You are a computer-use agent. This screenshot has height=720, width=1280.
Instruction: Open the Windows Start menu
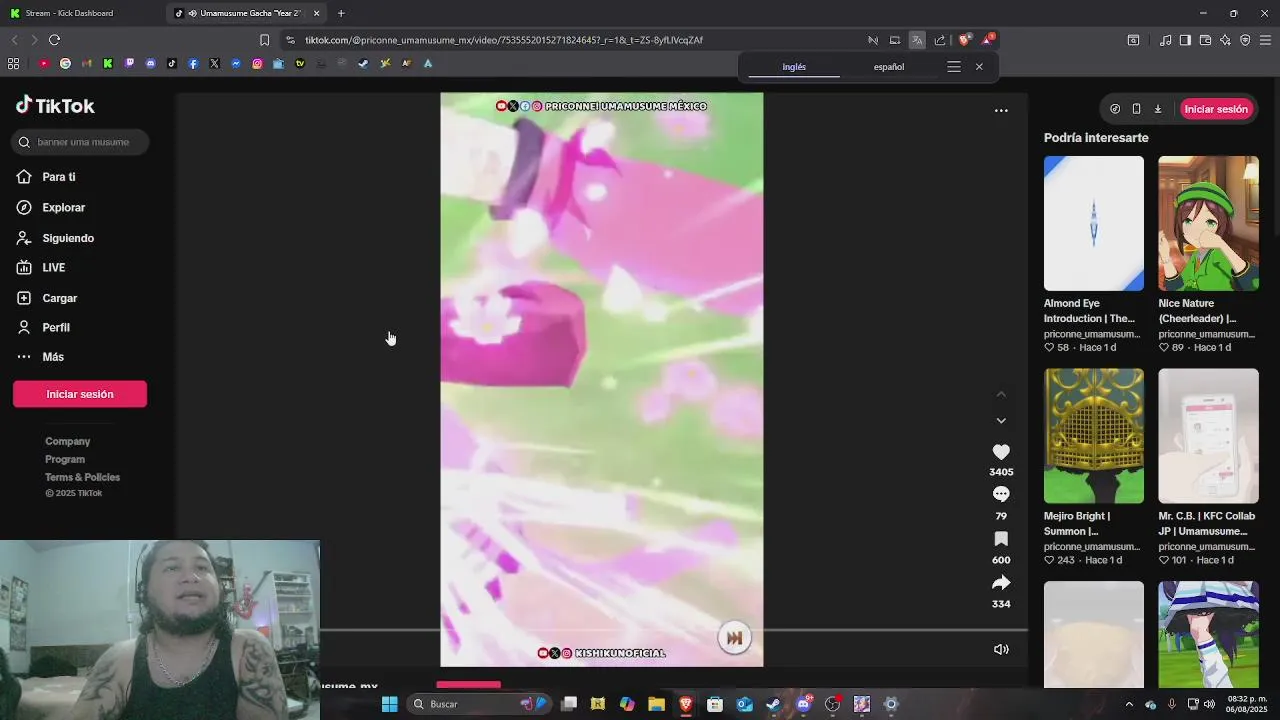pyautogui.click(x=390, y=704)
